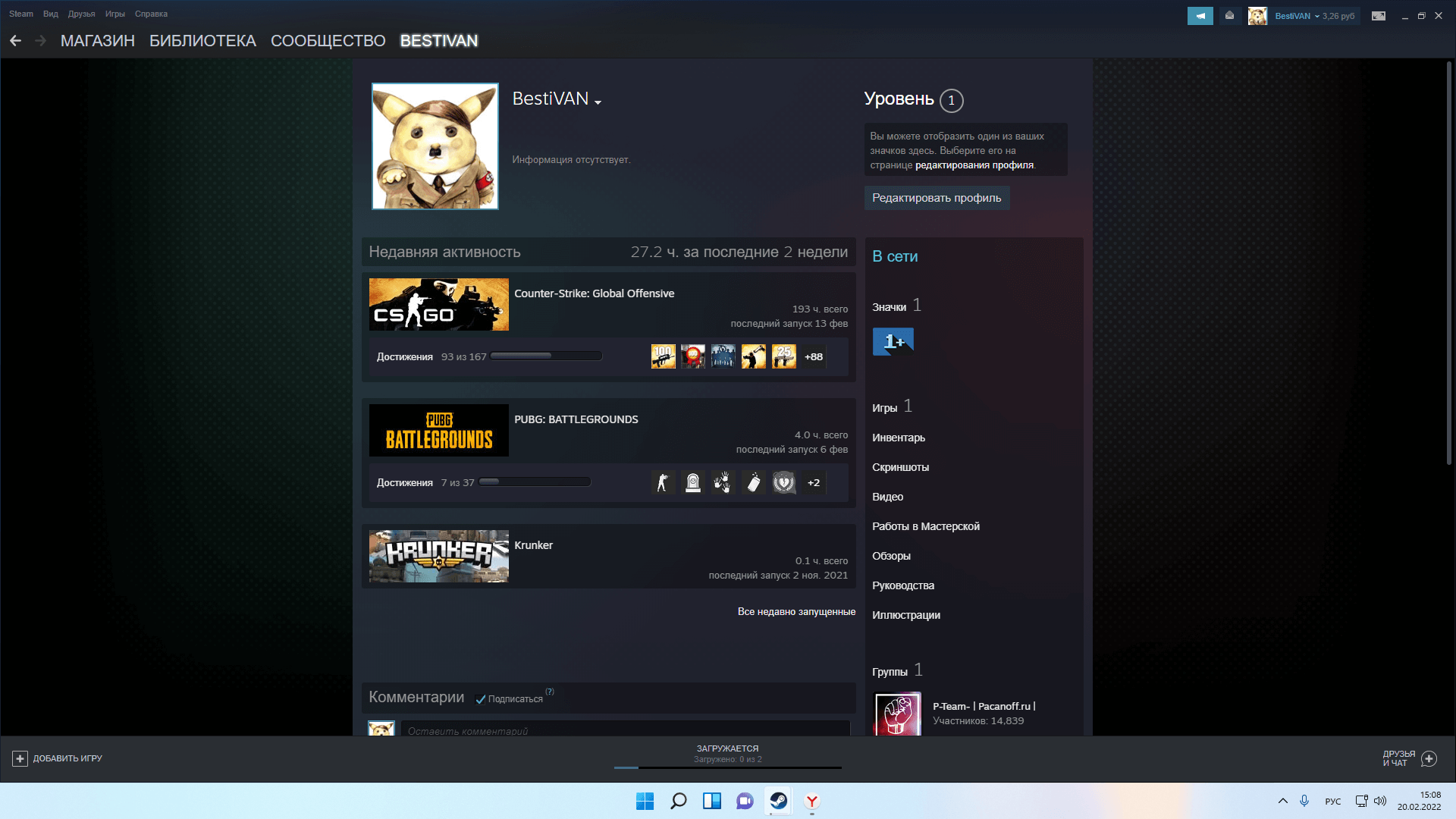Viewport: 1456px width, 819px height.
Task: Click the small avatar in title bar
Action: [x=1257, y=16]
